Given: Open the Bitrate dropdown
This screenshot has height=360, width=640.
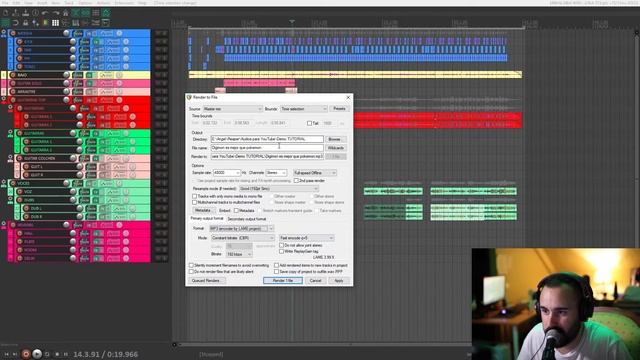Looking at the screenshot, I should pos(239,254).
